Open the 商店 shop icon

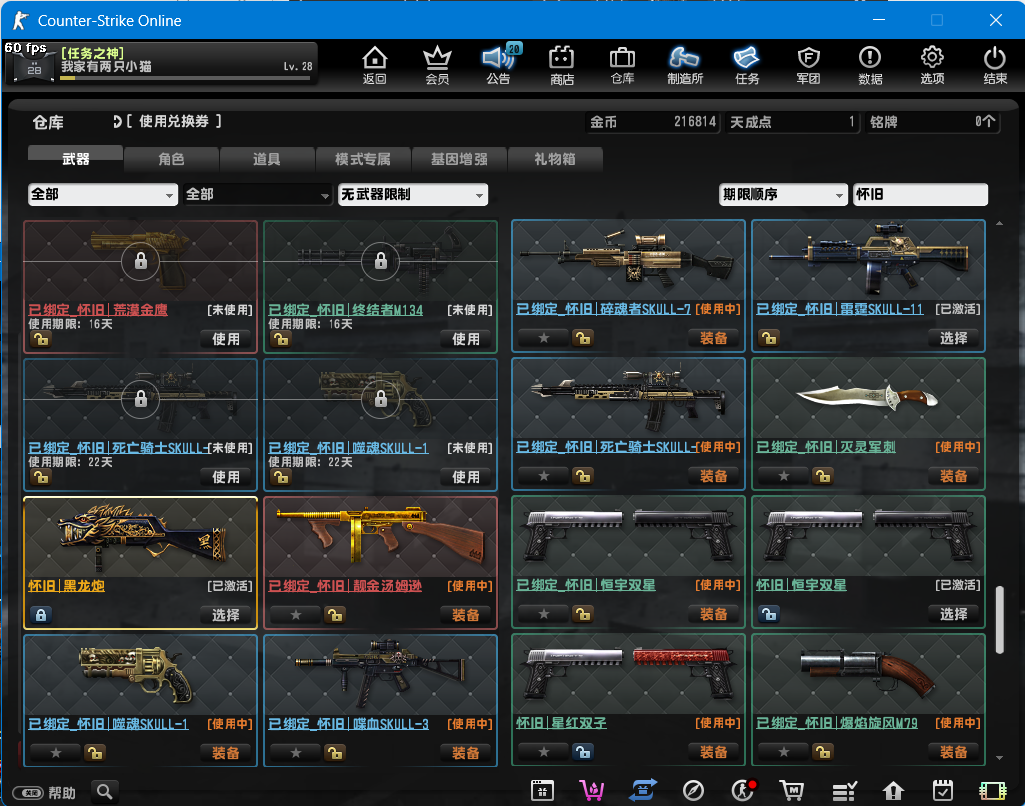[x=562, y=65]
